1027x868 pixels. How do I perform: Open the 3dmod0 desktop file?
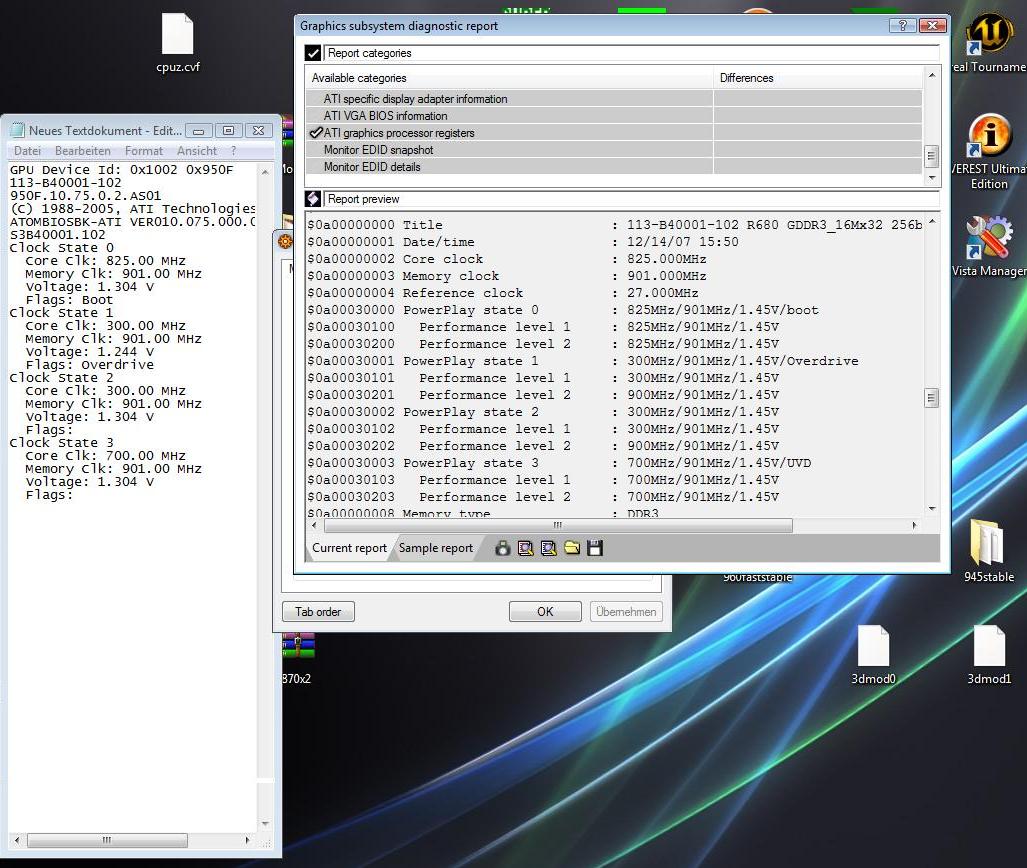(873, 654)
